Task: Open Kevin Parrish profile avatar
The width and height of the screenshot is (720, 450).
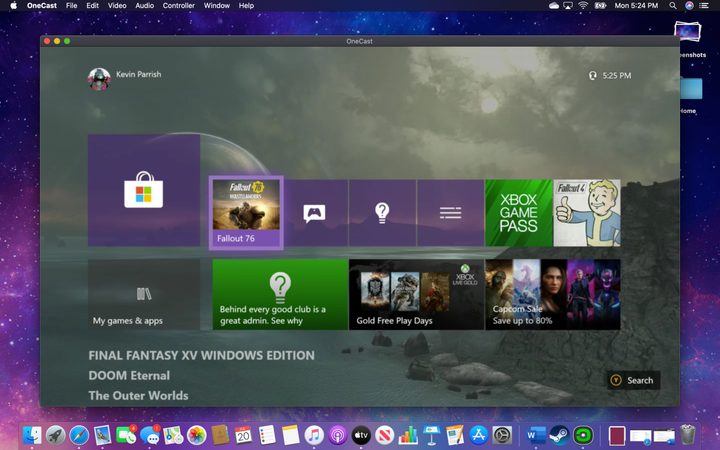Action: pyautogui.click(x=99, y=79)
